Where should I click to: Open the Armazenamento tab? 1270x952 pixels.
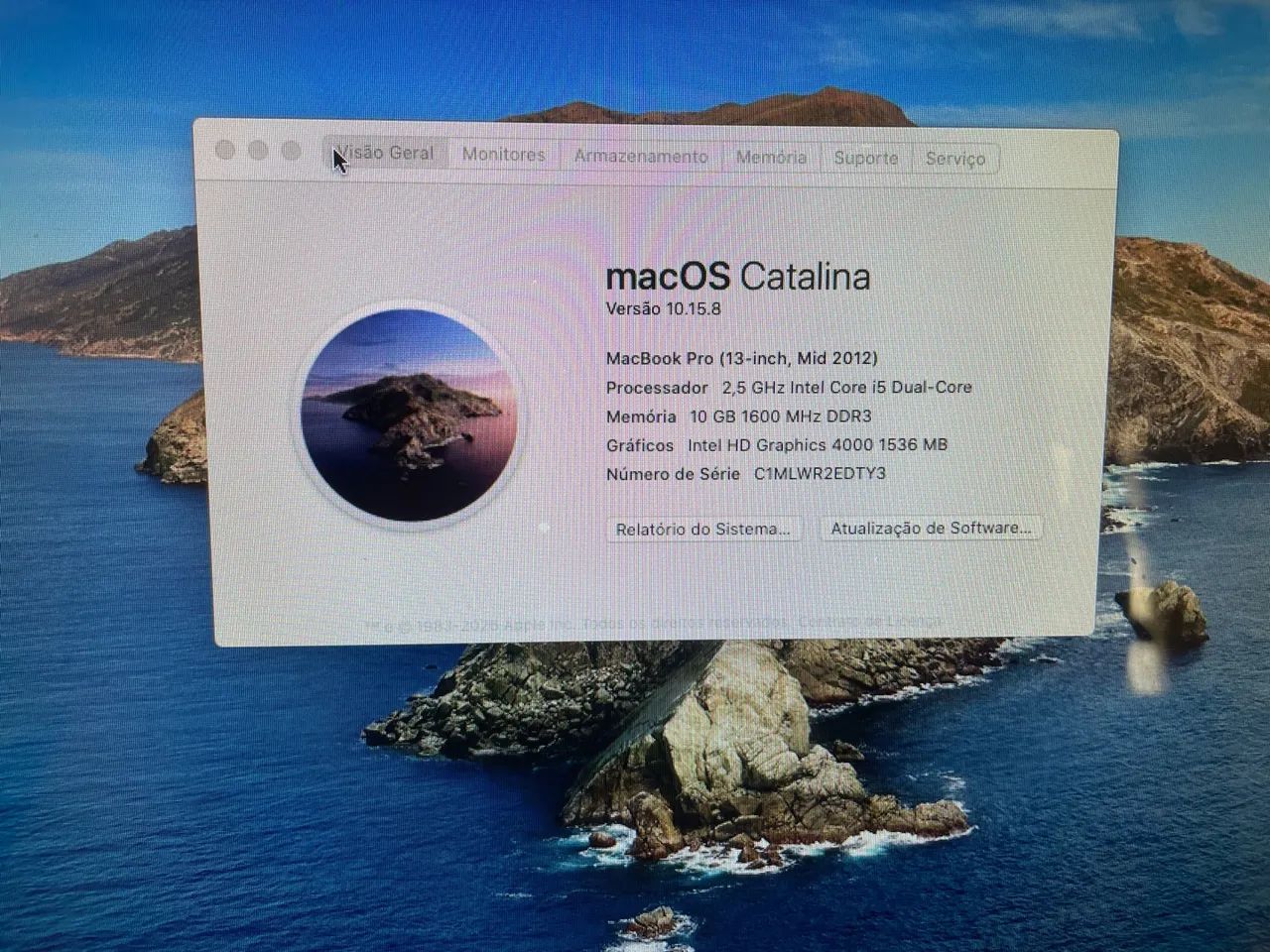[x=641, y=157]
